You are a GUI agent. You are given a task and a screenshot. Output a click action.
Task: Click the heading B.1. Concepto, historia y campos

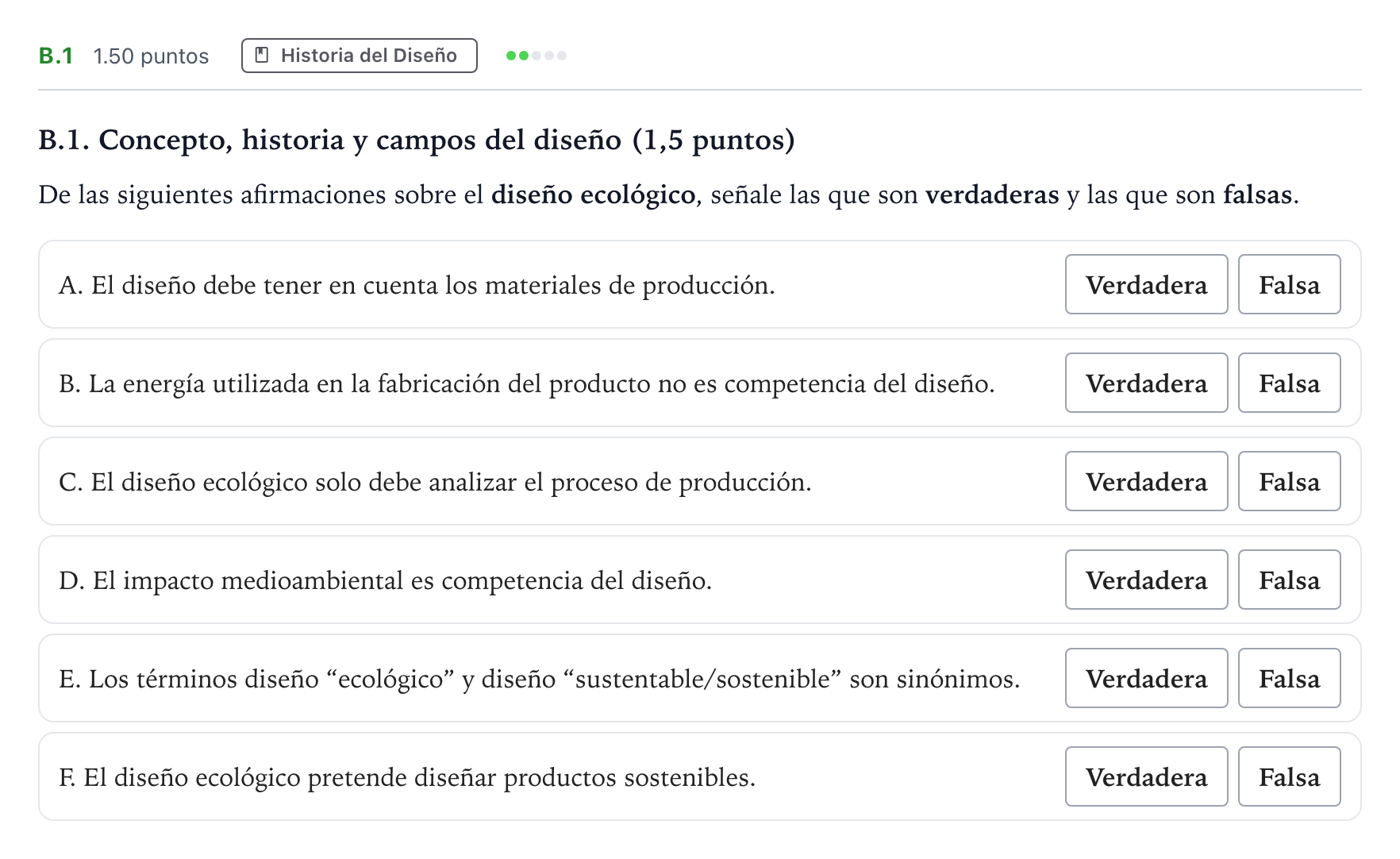click(x=417, y=140)
